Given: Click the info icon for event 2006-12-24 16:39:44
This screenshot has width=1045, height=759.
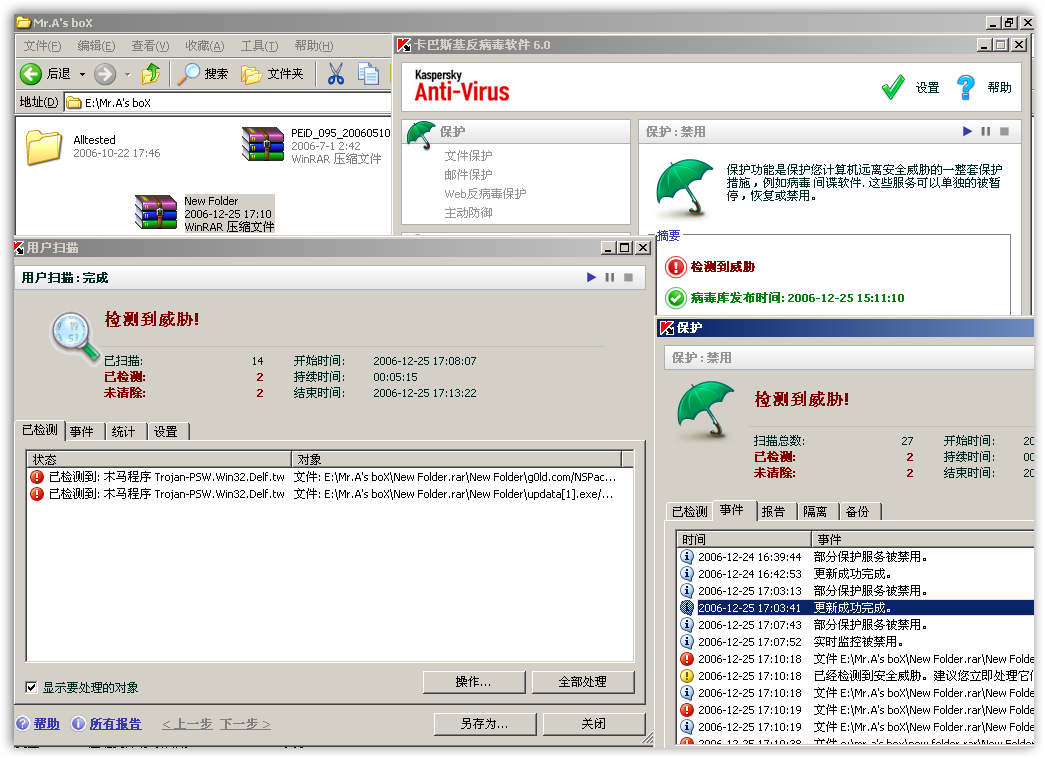Looking at the screenshot, I should point(686,556).
